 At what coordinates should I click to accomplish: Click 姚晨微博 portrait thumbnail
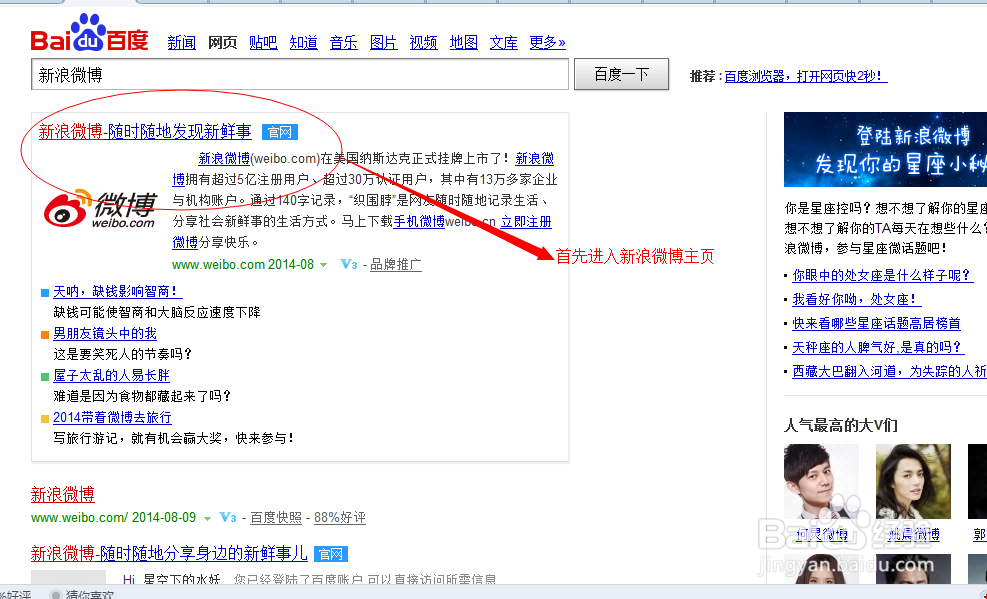click(x=913, y=481)
